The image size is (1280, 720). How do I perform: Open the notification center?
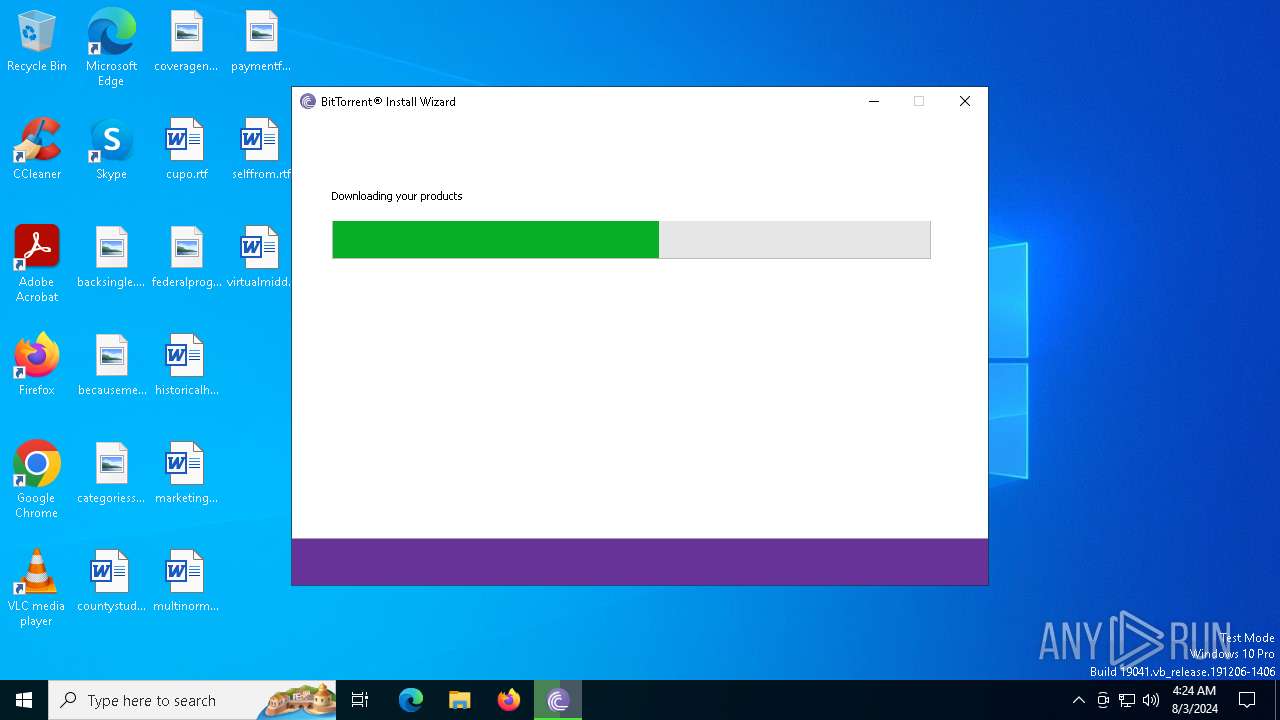tap(1247, 700)
